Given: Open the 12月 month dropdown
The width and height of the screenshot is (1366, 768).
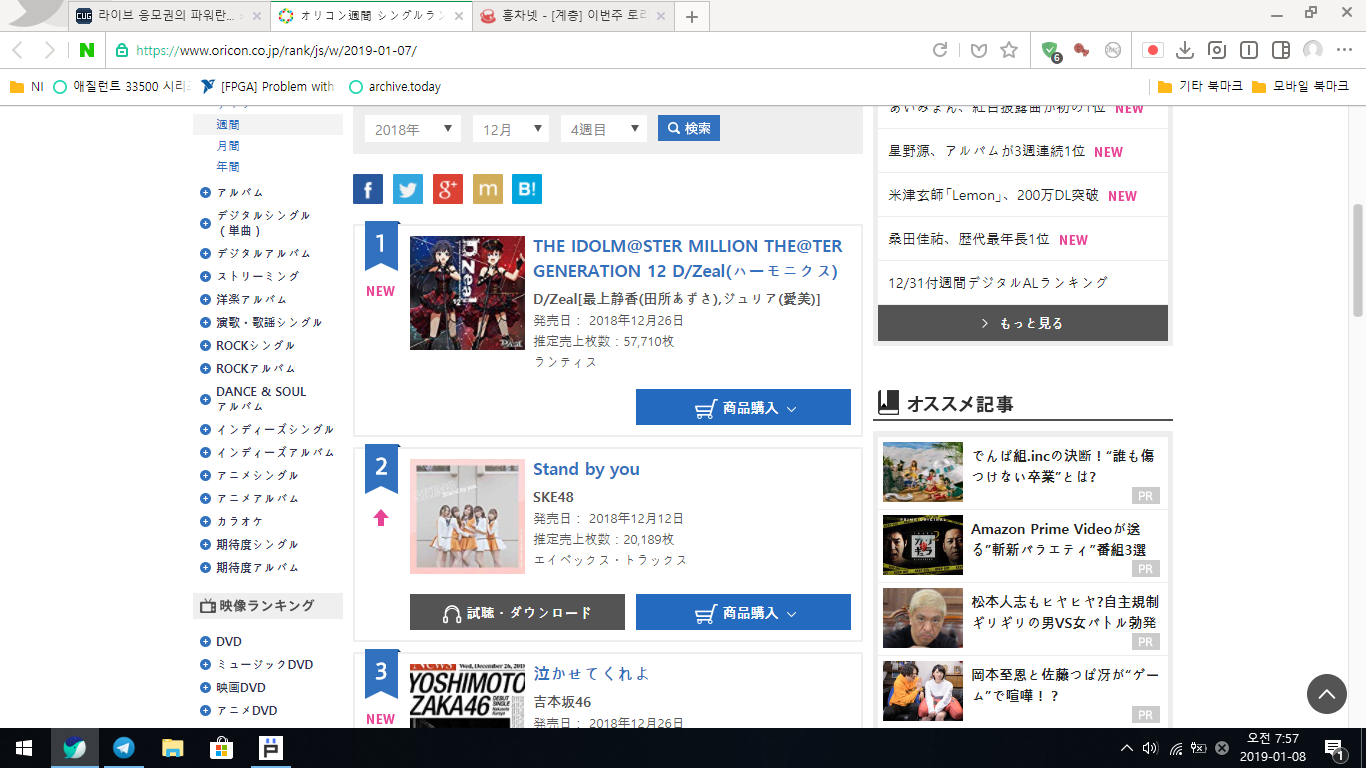Looking at the screenshot, I should (510, 129).
